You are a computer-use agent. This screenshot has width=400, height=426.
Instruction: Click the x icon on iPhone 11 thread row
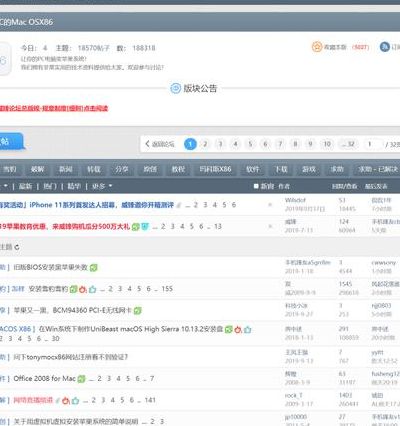pos(270,205)
